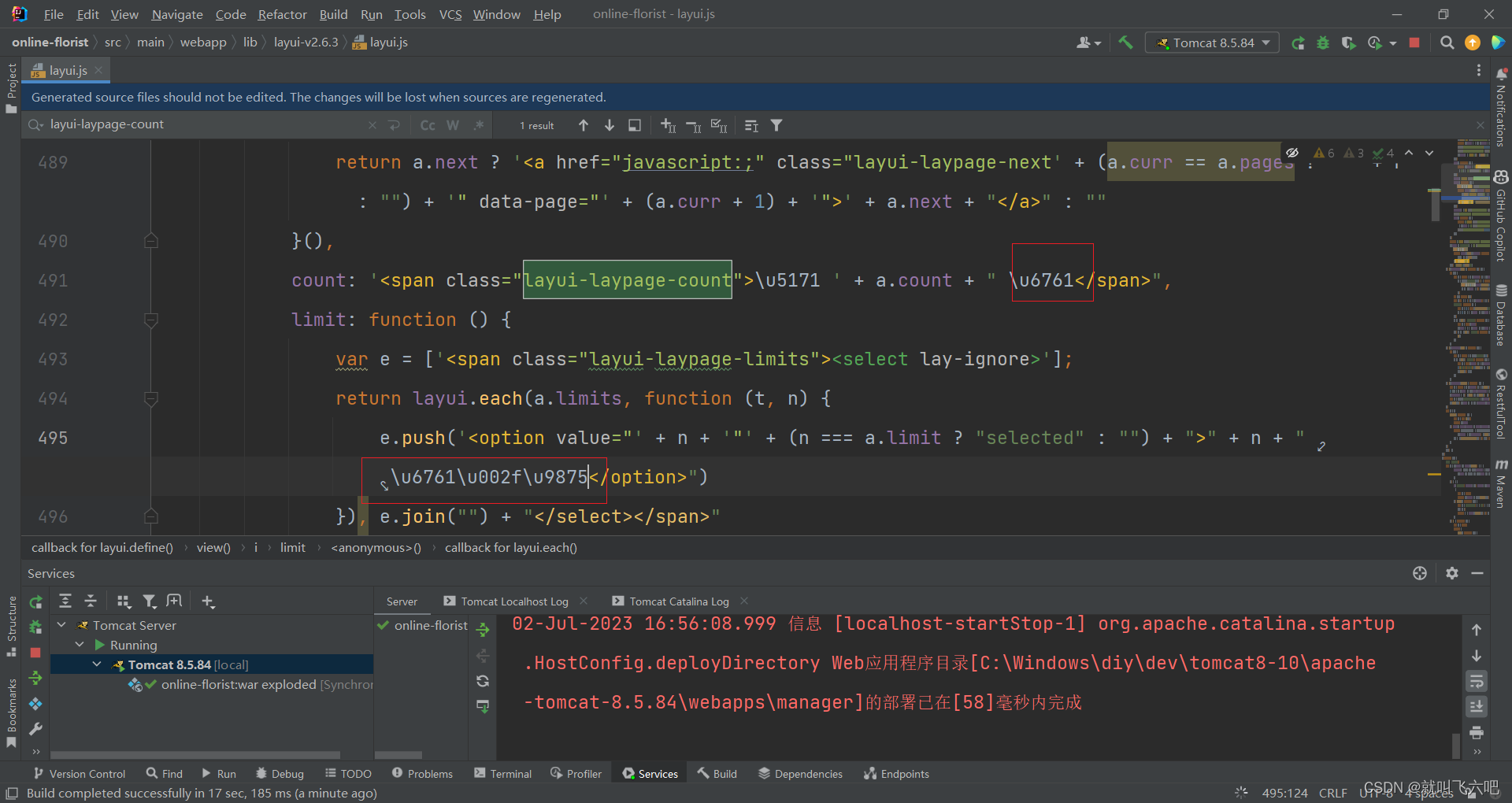This screenshot has width=1512, height=803.
Task: Open the Maven tool window
Action: pos(1501,483)
